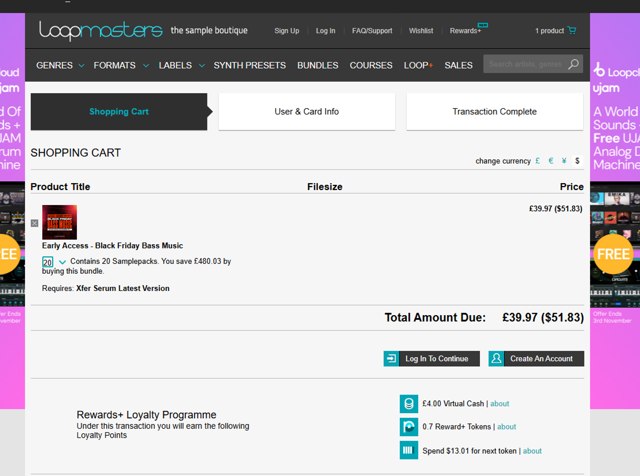
Task: Switch currency to yen (¥)
Action: (x=564, y=161)
